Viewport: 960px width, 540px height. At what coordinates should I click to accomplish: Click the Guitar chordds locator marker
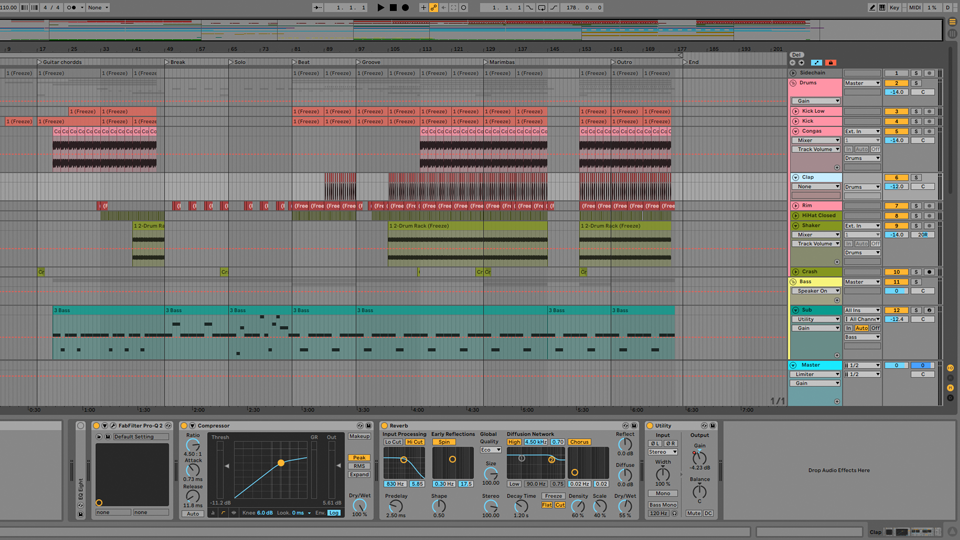[59, 62]
